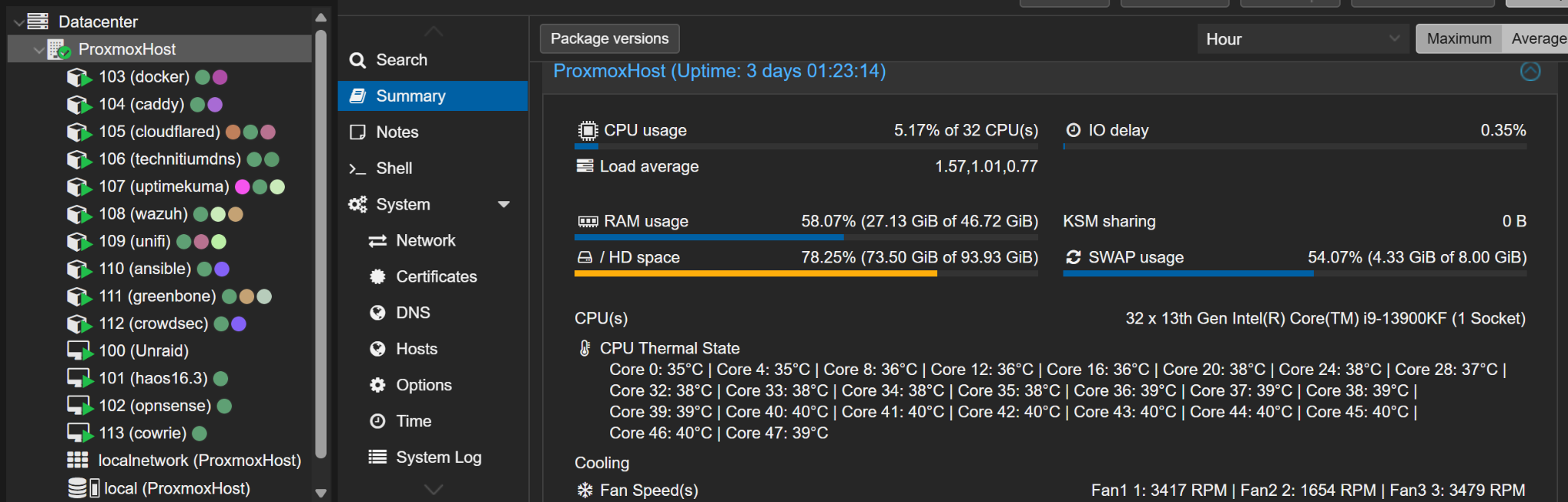The height and width of the screenshot is (502, 1568).
Task: Click the Unraid VM 100 monitor icon
Action: 79,351
